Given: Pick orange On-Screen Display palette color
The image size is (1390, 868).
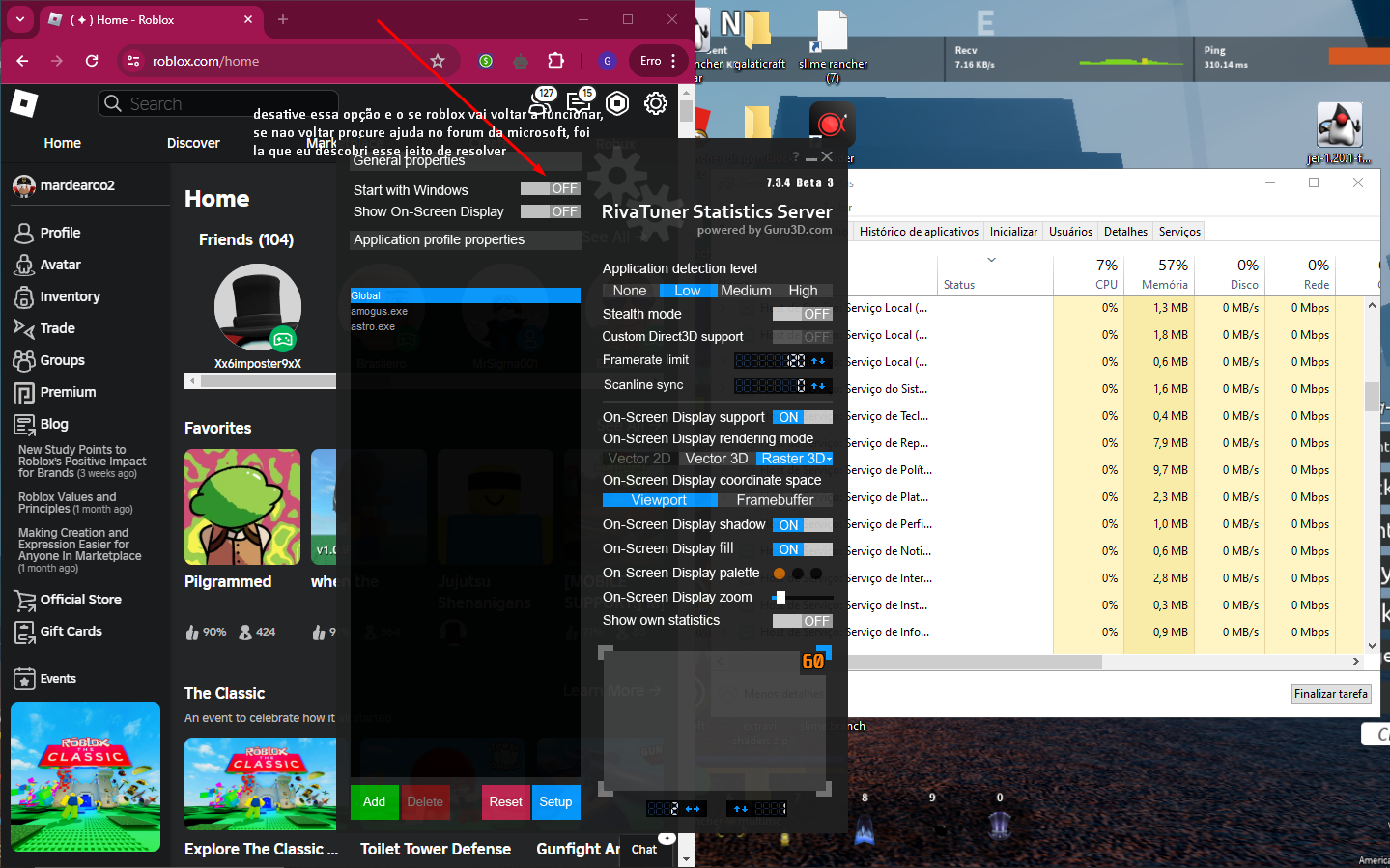Looking at the screenshot, I should pos(780,574).
